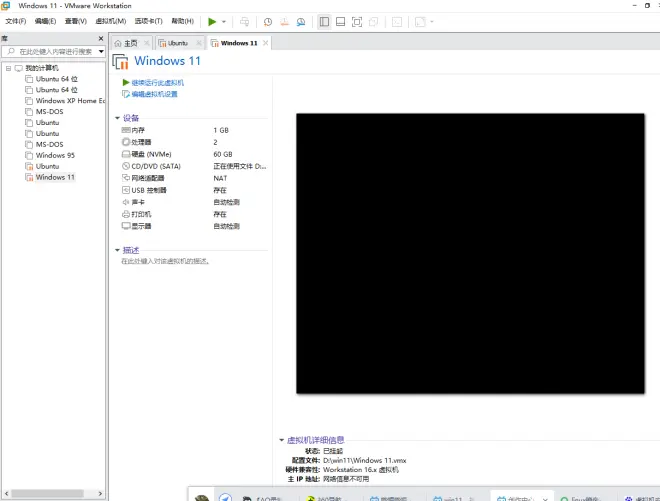Viewport: 660px width, 501px height.
Task: Click the 60 GB hard disk value
Action: (223, 154)
